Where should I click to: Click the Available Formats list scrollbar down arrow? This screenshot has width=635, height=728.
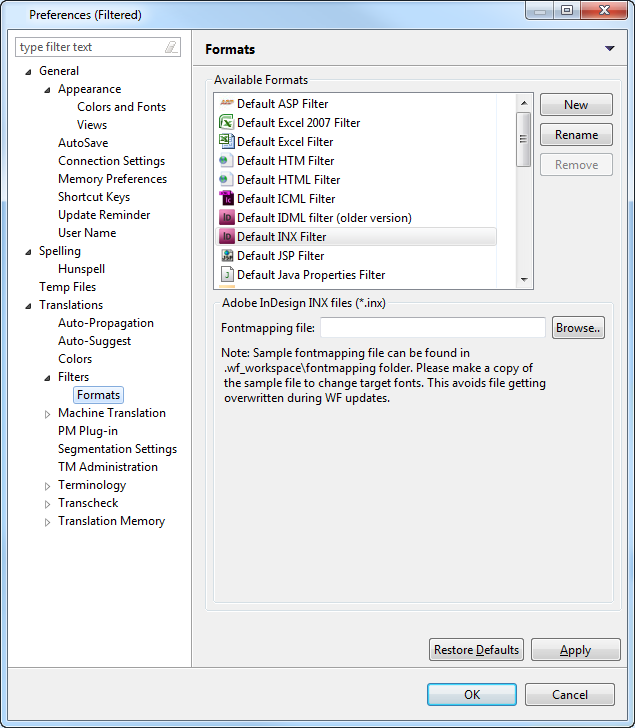point(523,280)
